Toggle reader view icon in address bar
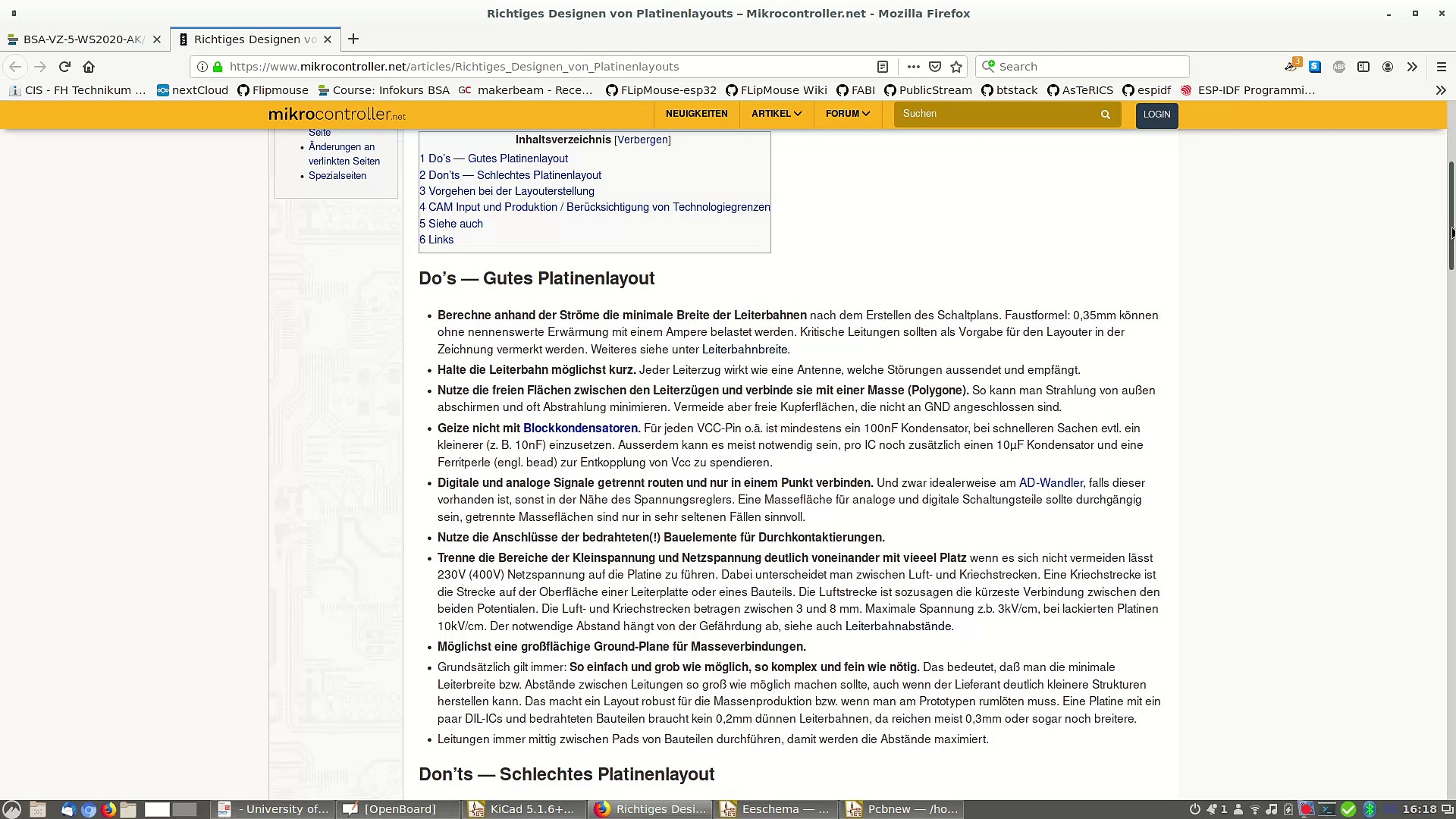 pyautogui.click(x=883, y=67)
